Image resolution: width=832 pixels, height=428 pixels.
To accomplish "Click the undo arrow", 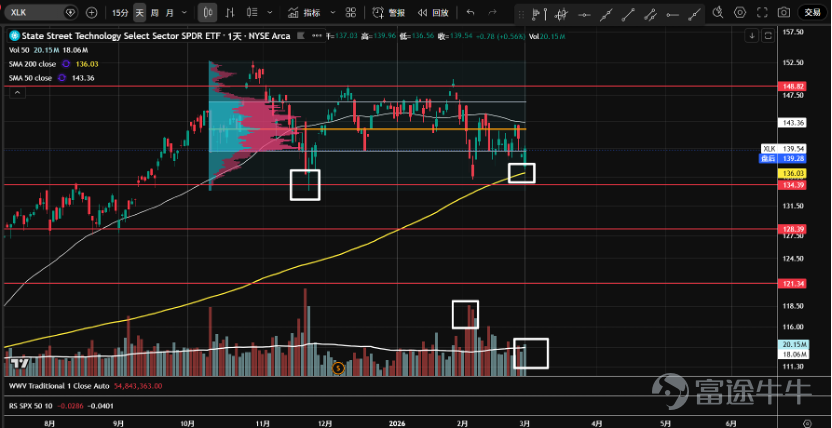I will pos(470,12).
